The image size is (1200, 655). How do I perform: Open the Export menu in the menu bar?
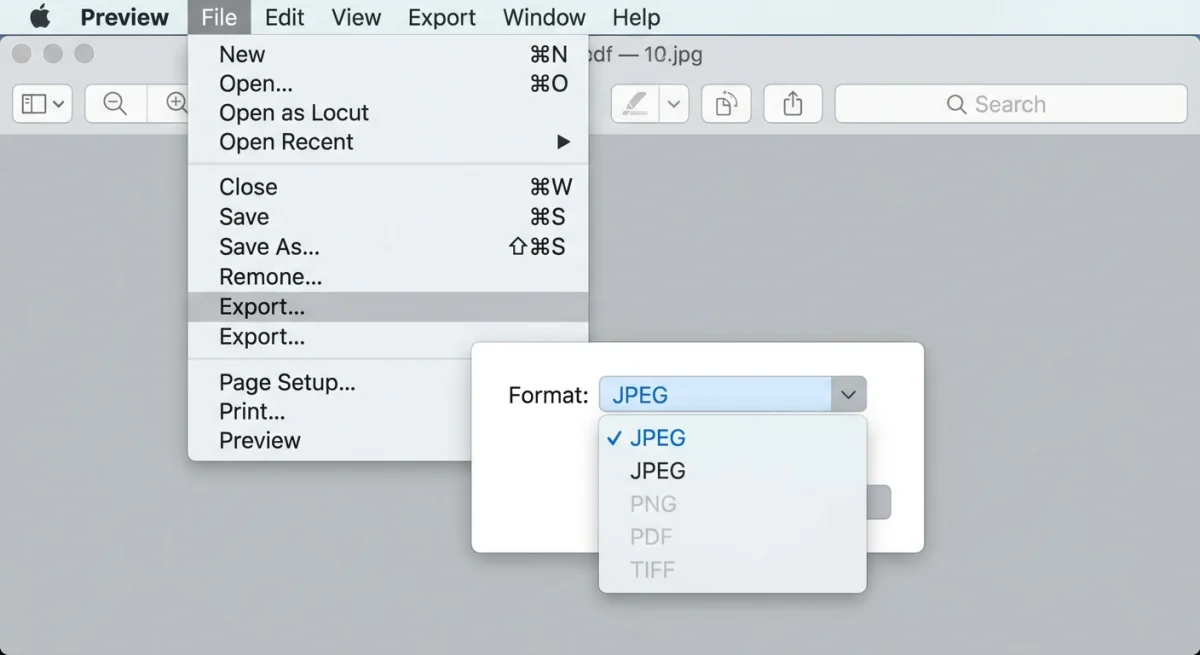coord(442,17)
